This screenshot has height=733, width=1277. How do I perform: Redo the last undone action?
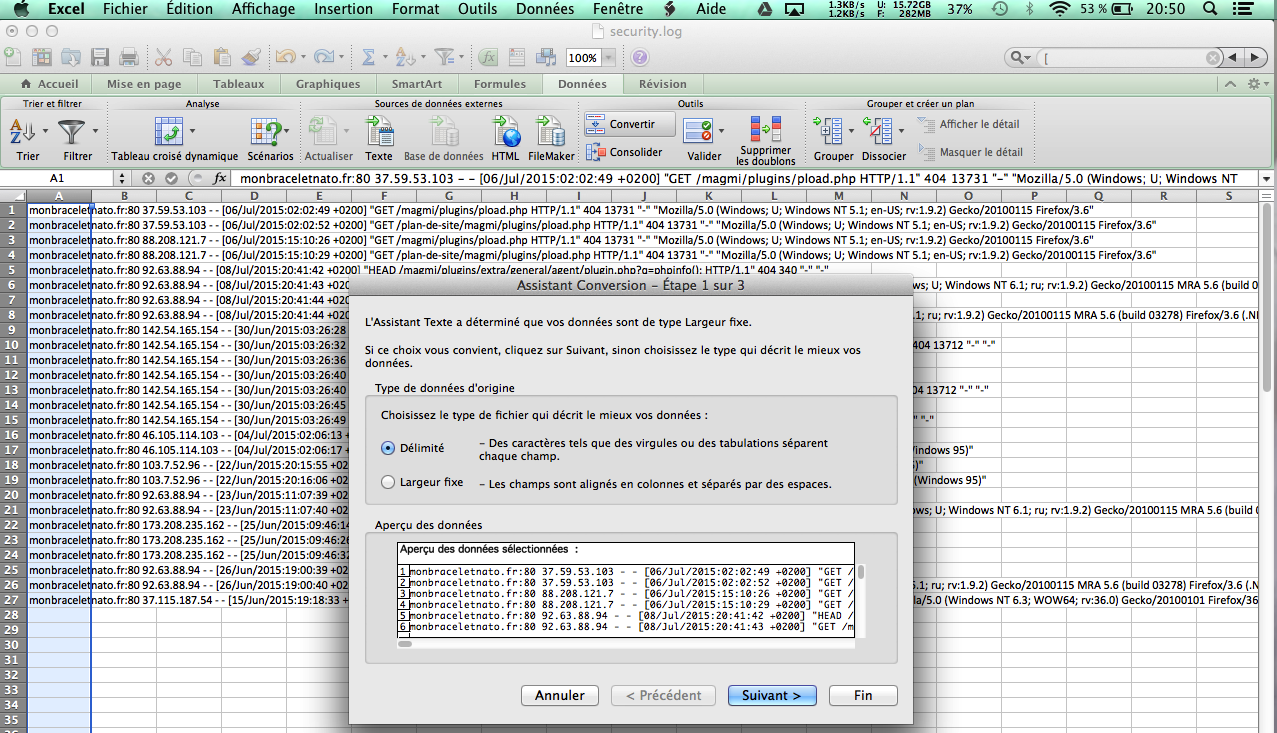(x=322, y=57)
